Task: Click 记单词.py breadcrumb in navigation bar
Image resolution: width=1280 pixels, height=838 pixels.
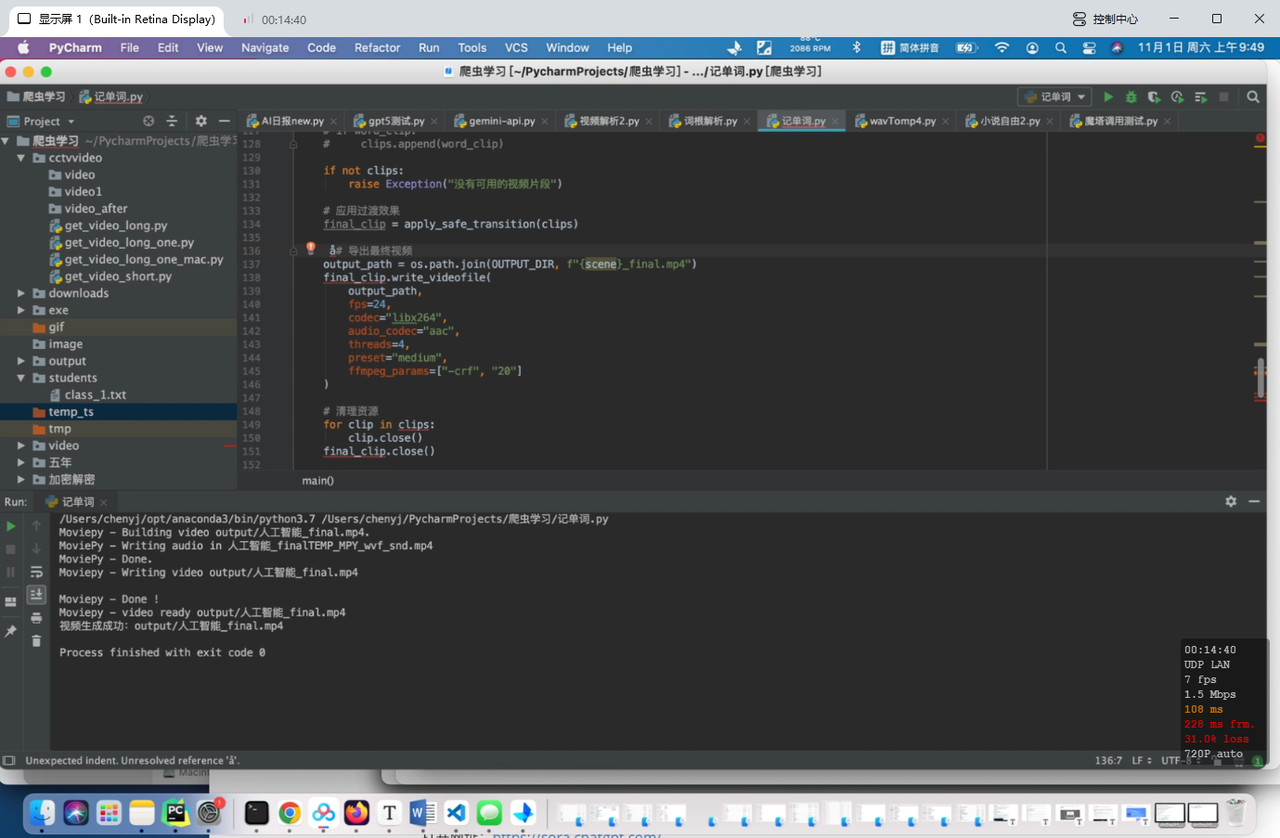Action: click(x=111, y=97)
